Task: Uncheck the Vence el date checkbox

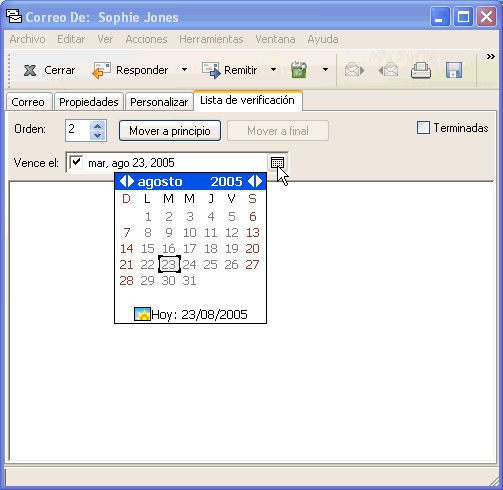Action: coord(76,162)
